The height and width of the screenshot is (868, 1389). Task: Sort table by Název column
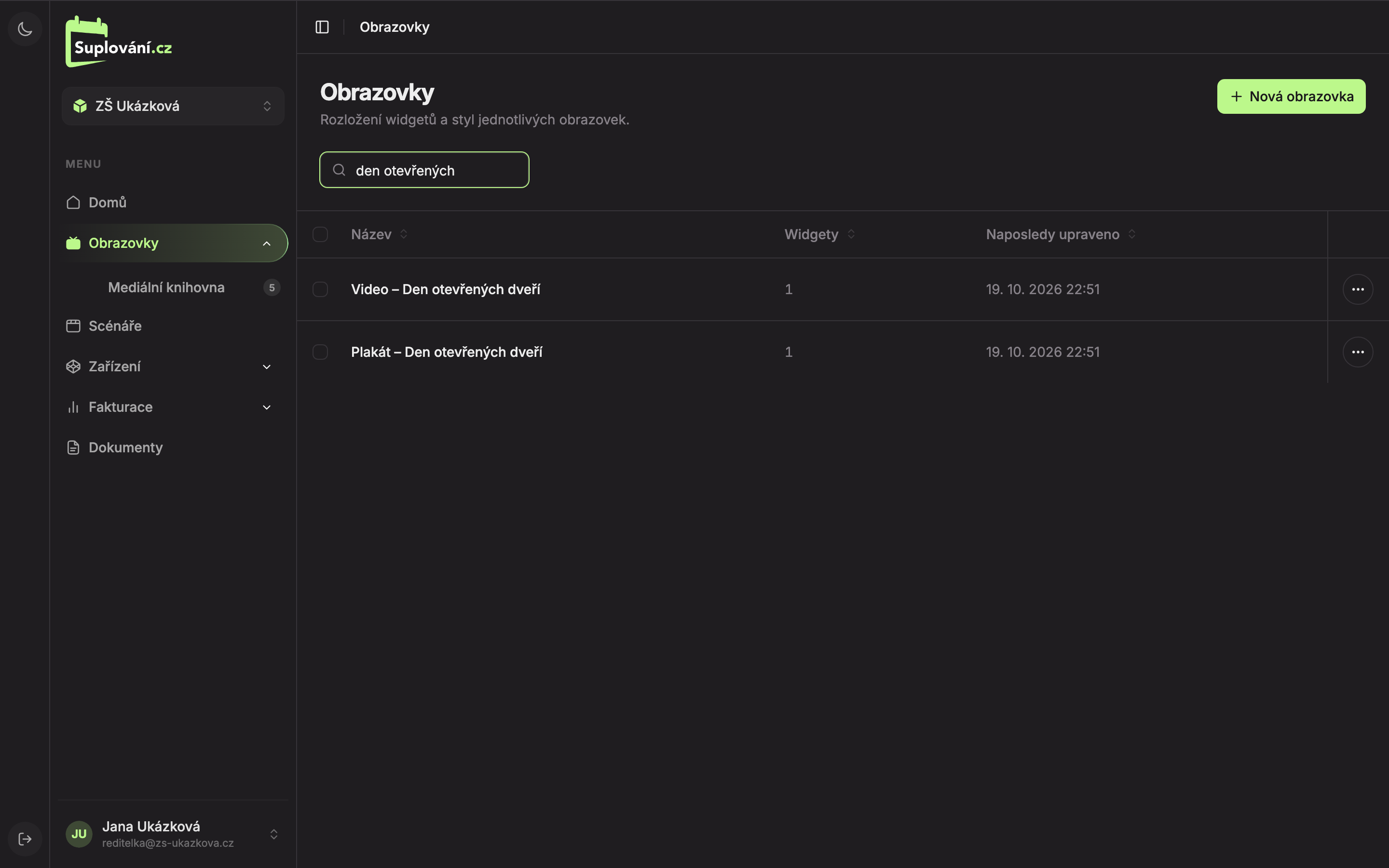(380, 234)
